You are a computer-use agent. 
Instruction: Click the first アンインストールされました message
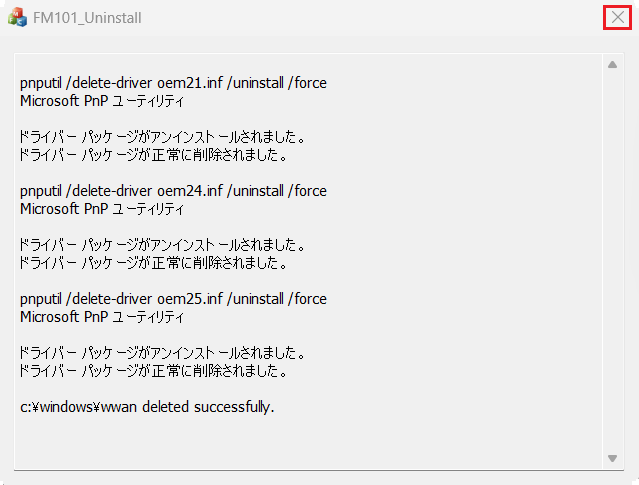(x=162, y=137)
